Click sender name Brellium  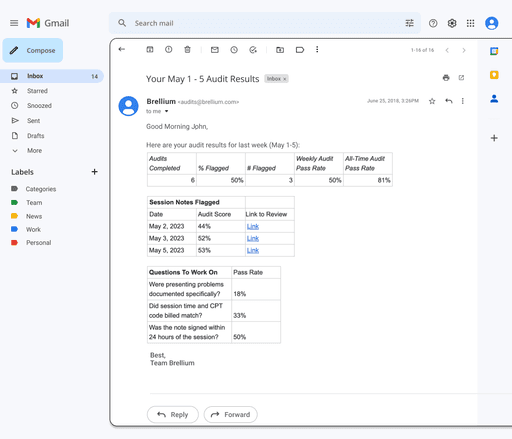161,101
